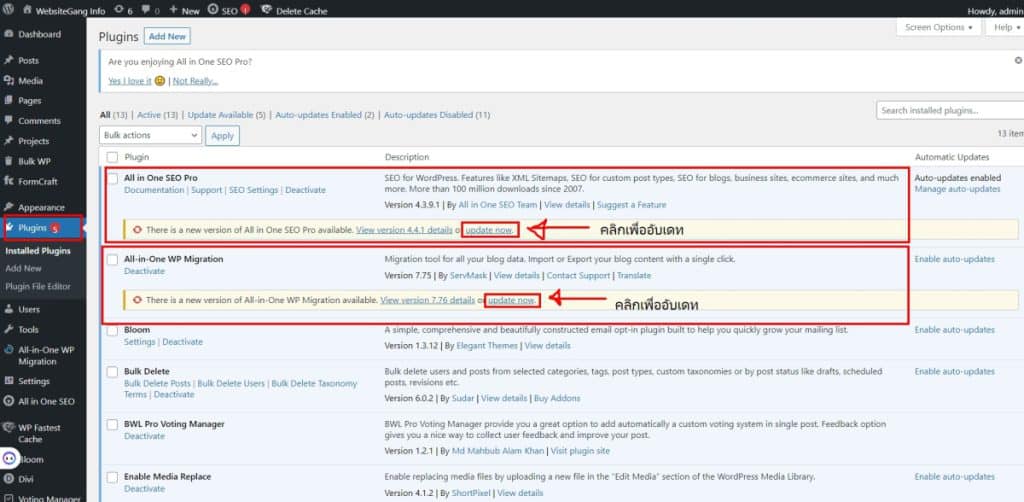Click the WordPress logo in admin bar
This screenshot has height=502, width=1024.
[x=8, y=10]
